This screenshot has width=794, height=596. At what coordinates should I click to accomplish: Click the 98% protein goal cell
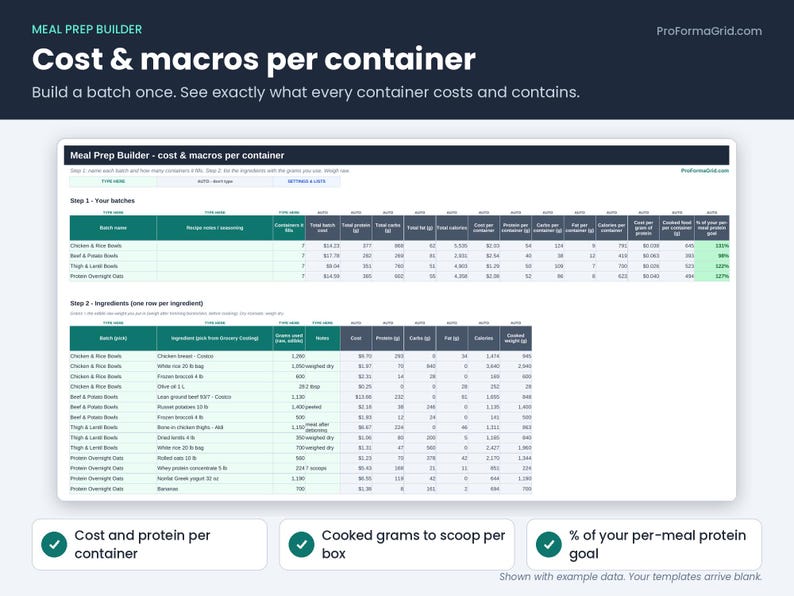pyautogui.click(x=712, y=256)
